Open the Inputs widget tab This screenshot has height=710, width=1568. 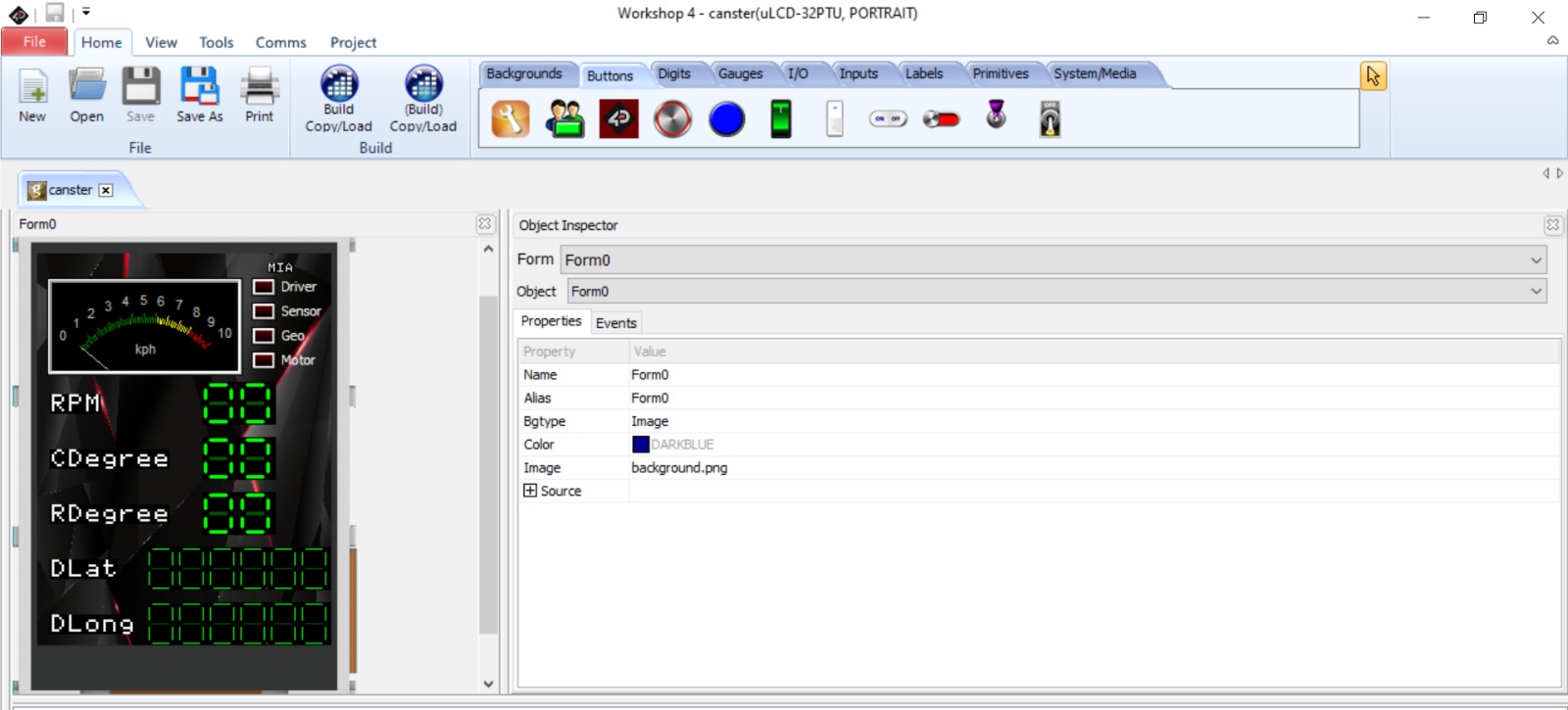tap(858, 73)
